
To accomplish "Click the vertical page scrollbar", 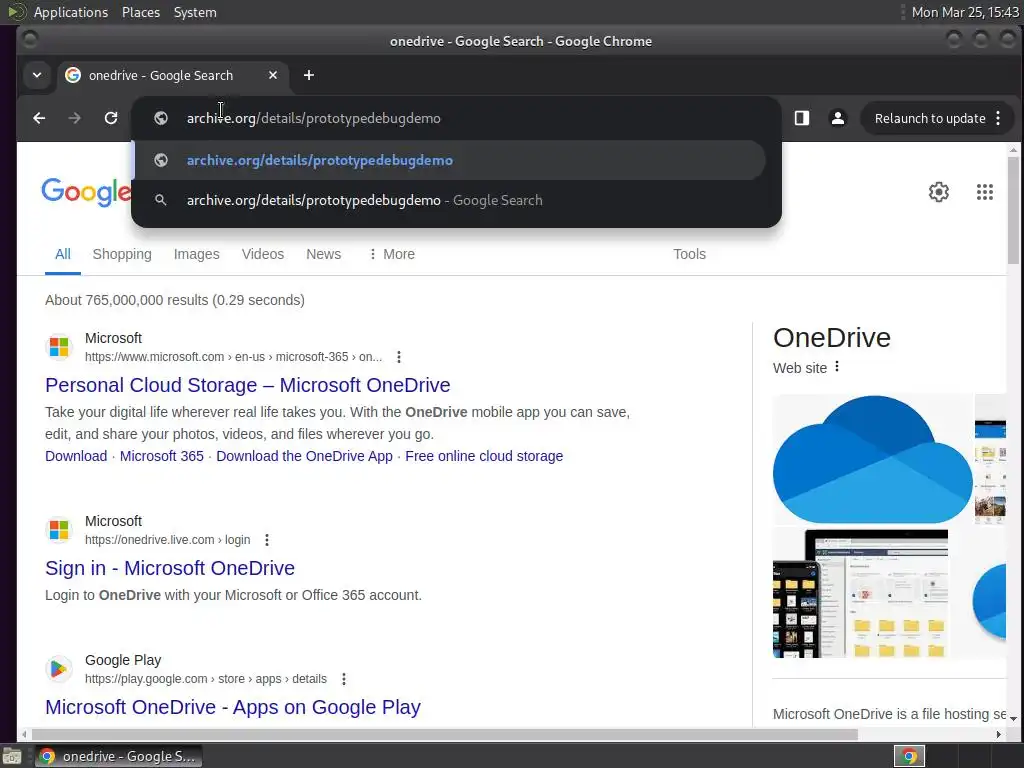I will [x=1013, y=209].
